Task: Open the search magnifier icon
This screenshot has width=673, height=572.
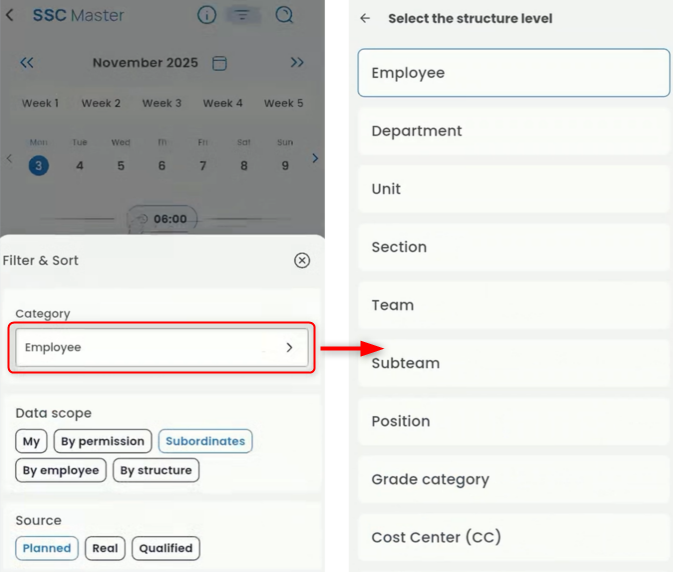Action: (285, 15)
